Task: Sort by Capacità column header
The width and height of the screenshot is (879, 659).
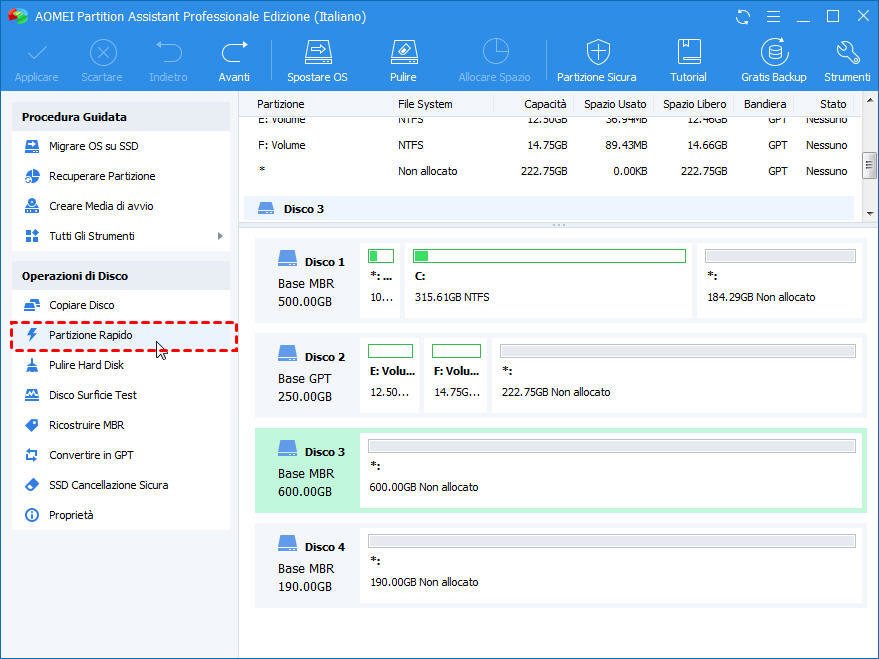Action: click(545, 104)
